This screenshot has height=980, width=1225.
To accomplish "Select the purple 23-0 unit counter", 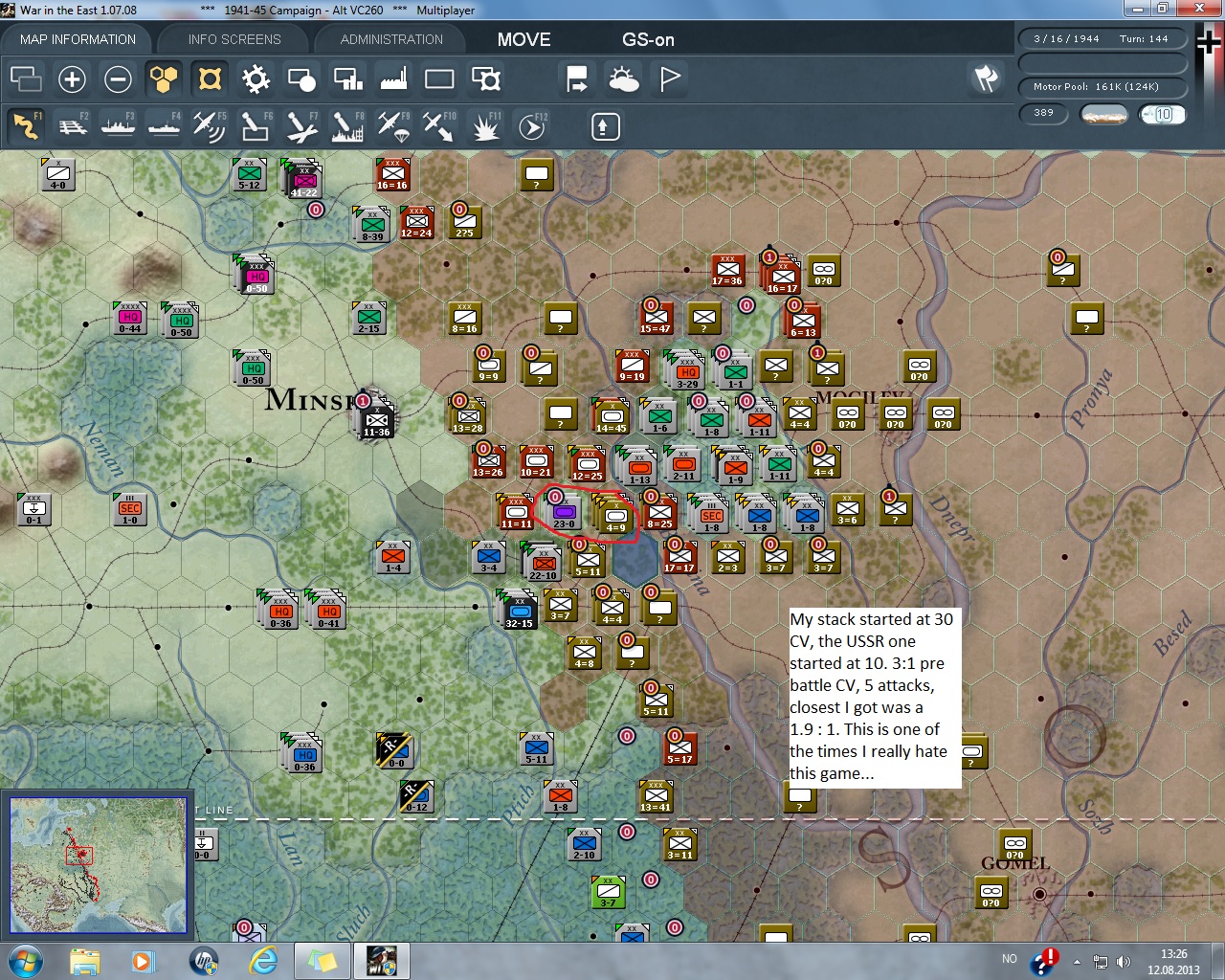I will tap(564, 513).
